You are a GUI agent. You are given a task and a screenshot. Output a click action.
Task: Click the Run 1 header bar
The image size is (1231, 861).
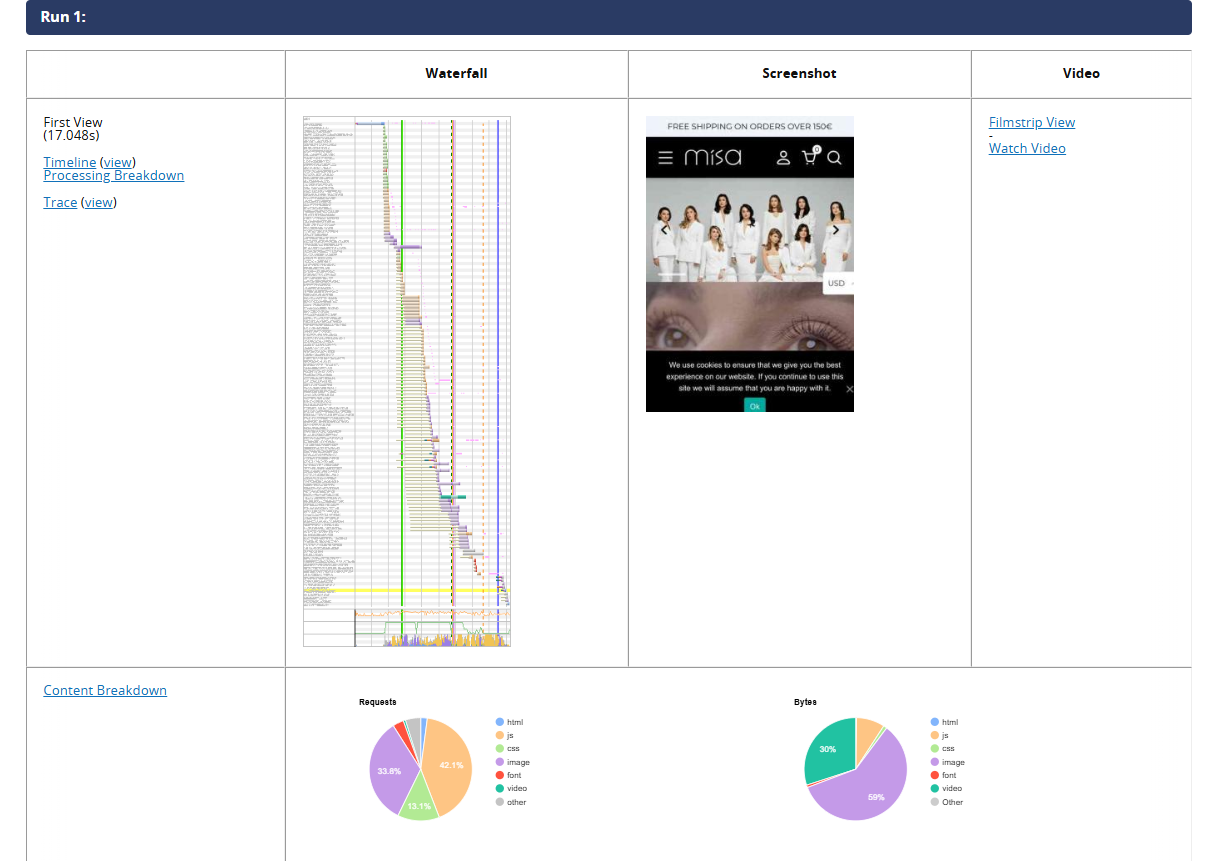[609, 17]
